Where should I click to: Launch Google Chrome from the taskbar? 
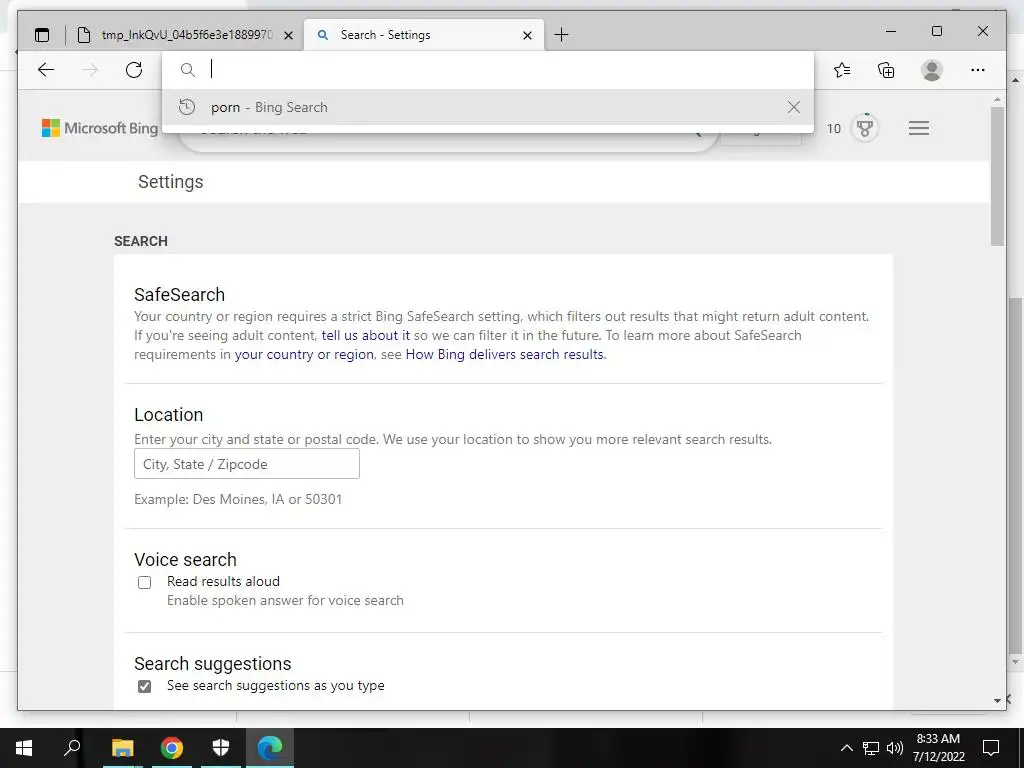172,748
